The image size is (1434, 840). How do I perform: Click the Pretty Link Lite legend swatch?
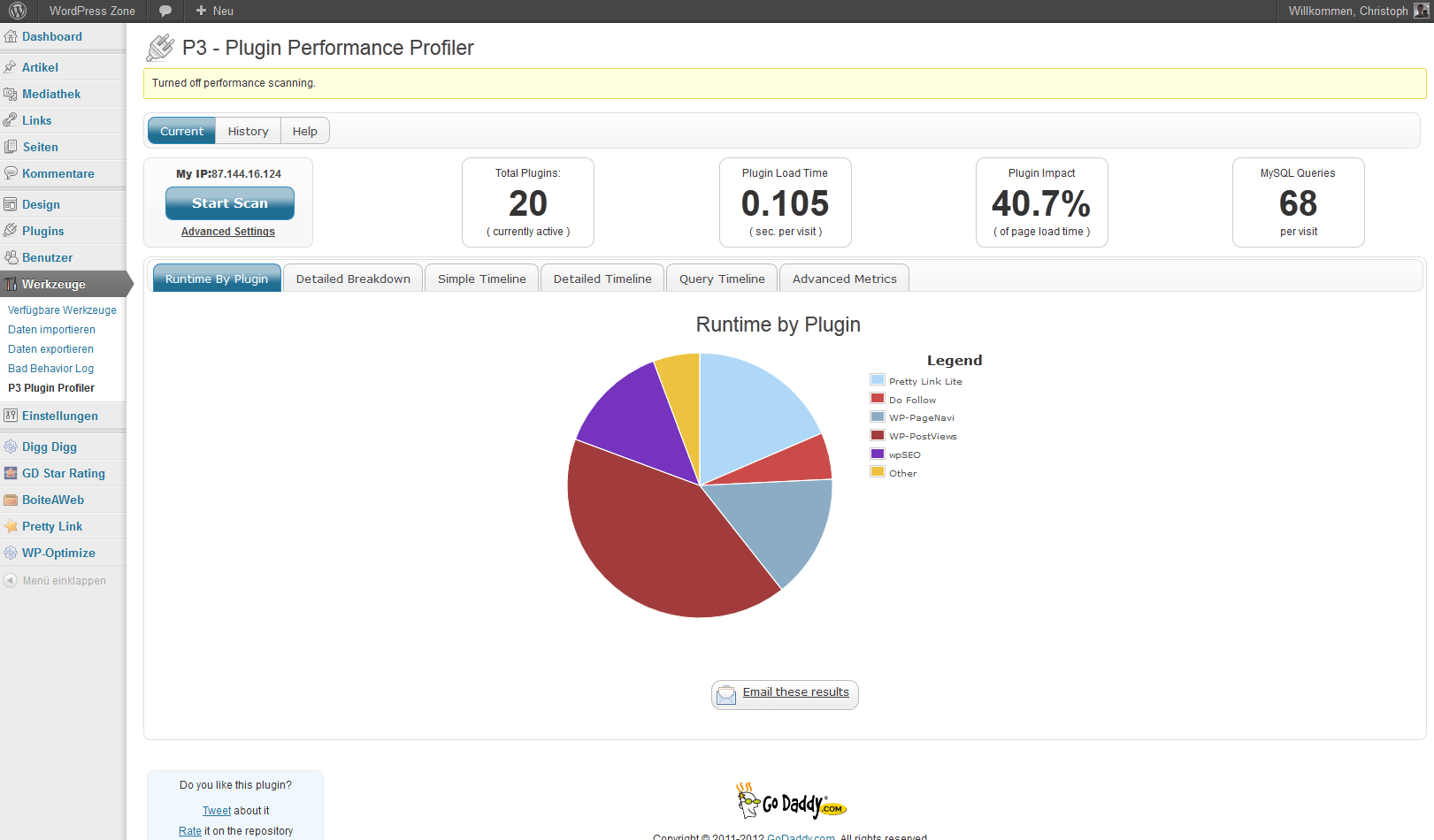878,380
